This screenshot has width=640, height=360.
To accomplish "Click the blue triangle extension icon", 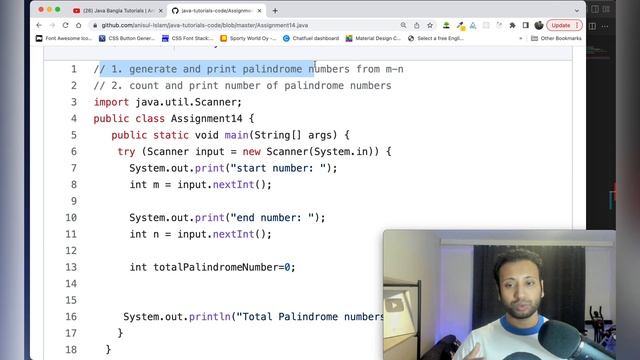I will point(473,25).
